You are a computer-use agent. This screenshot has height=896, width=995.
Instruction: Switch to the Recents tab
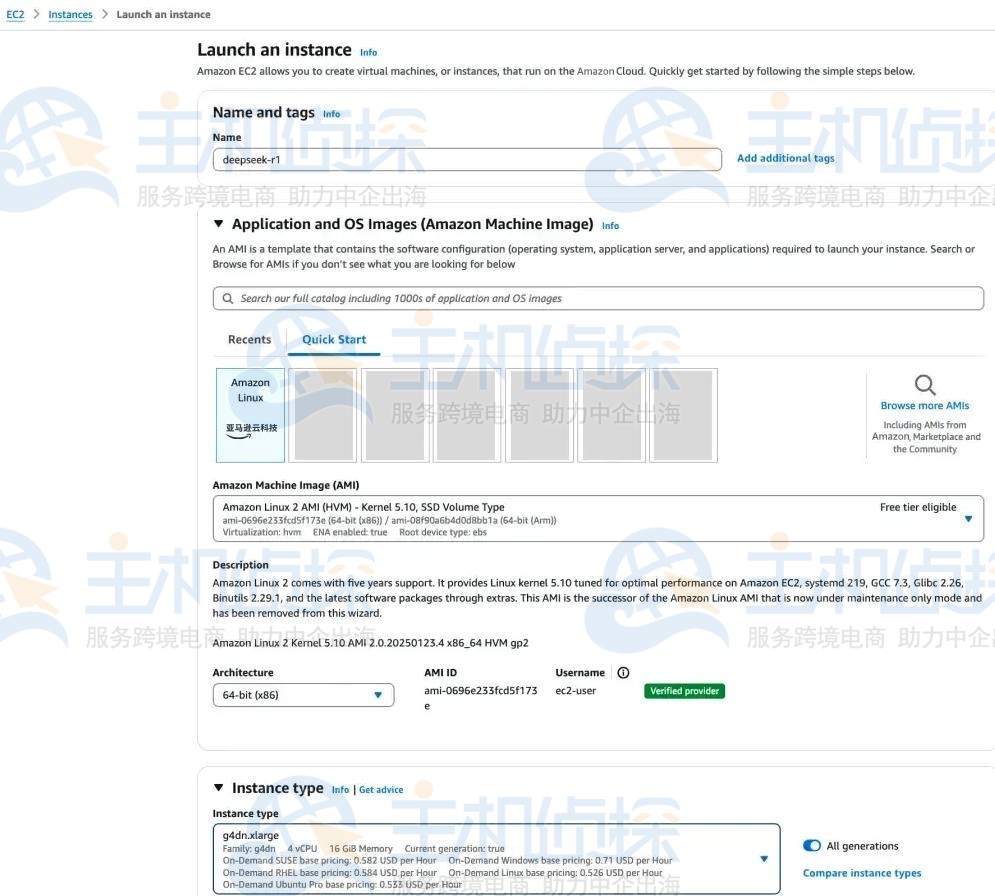tap(249, 339)
